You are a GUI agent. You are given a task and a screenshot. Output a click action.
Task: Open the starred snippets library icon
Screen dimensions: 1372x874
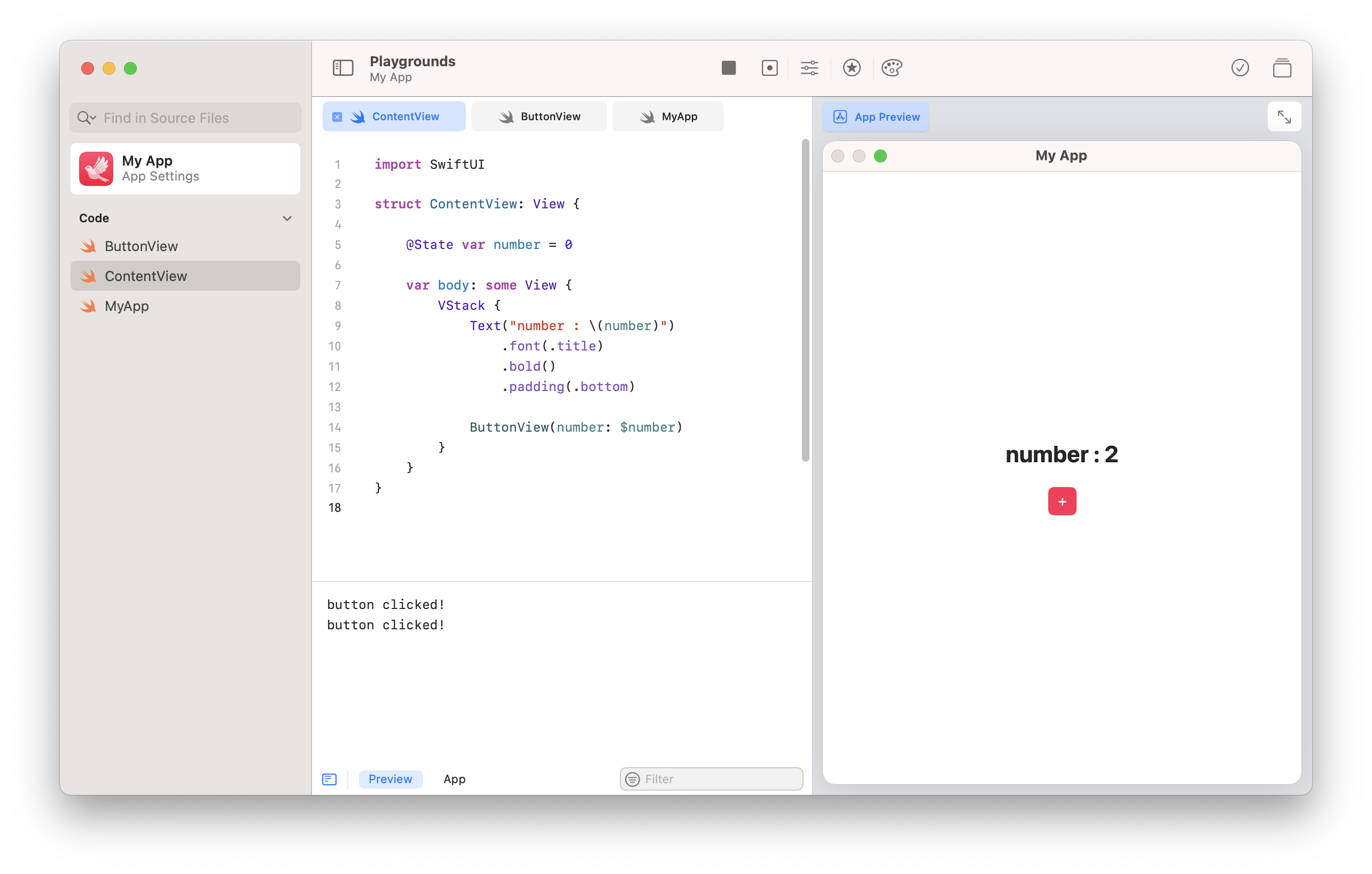click(851, 68)
